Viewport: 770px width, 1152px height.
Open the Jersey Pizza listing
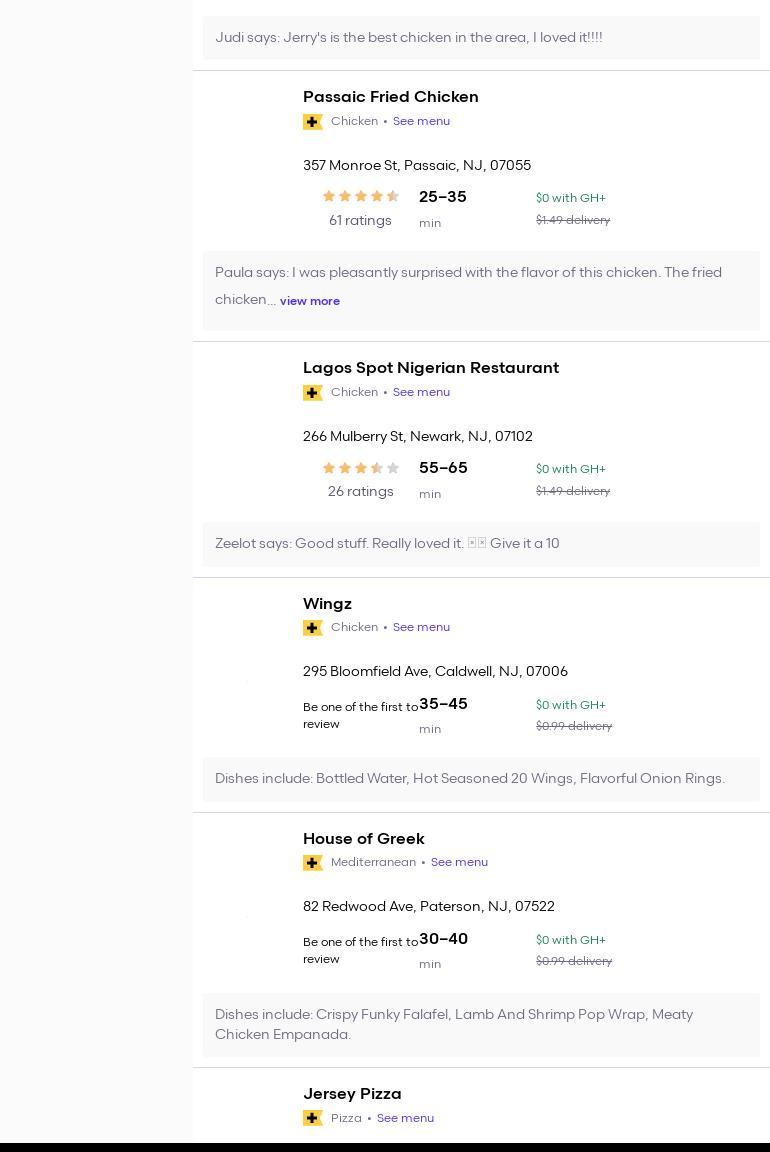pyautogui.click(x=352, y=1094)
